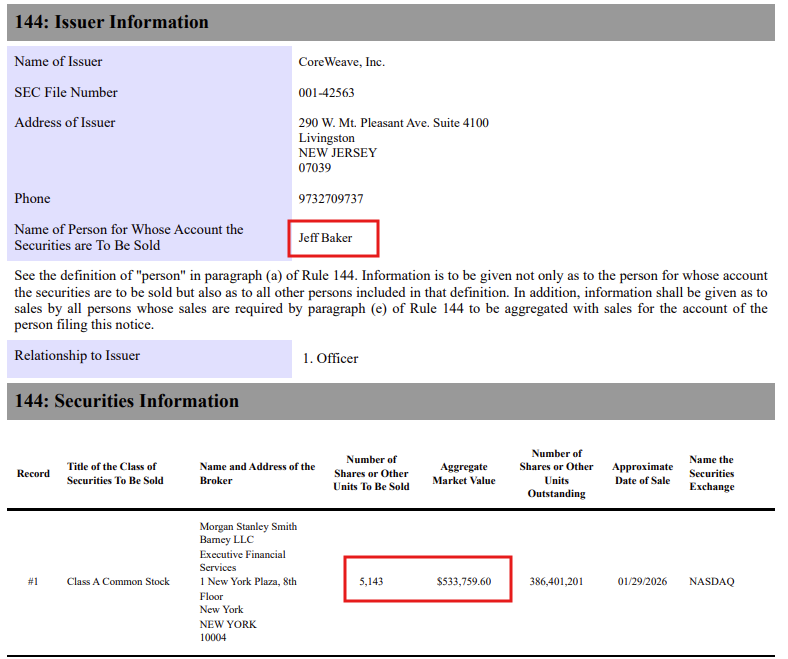Click the 'Title of the Class of Securities' header

tap(115, 474)
